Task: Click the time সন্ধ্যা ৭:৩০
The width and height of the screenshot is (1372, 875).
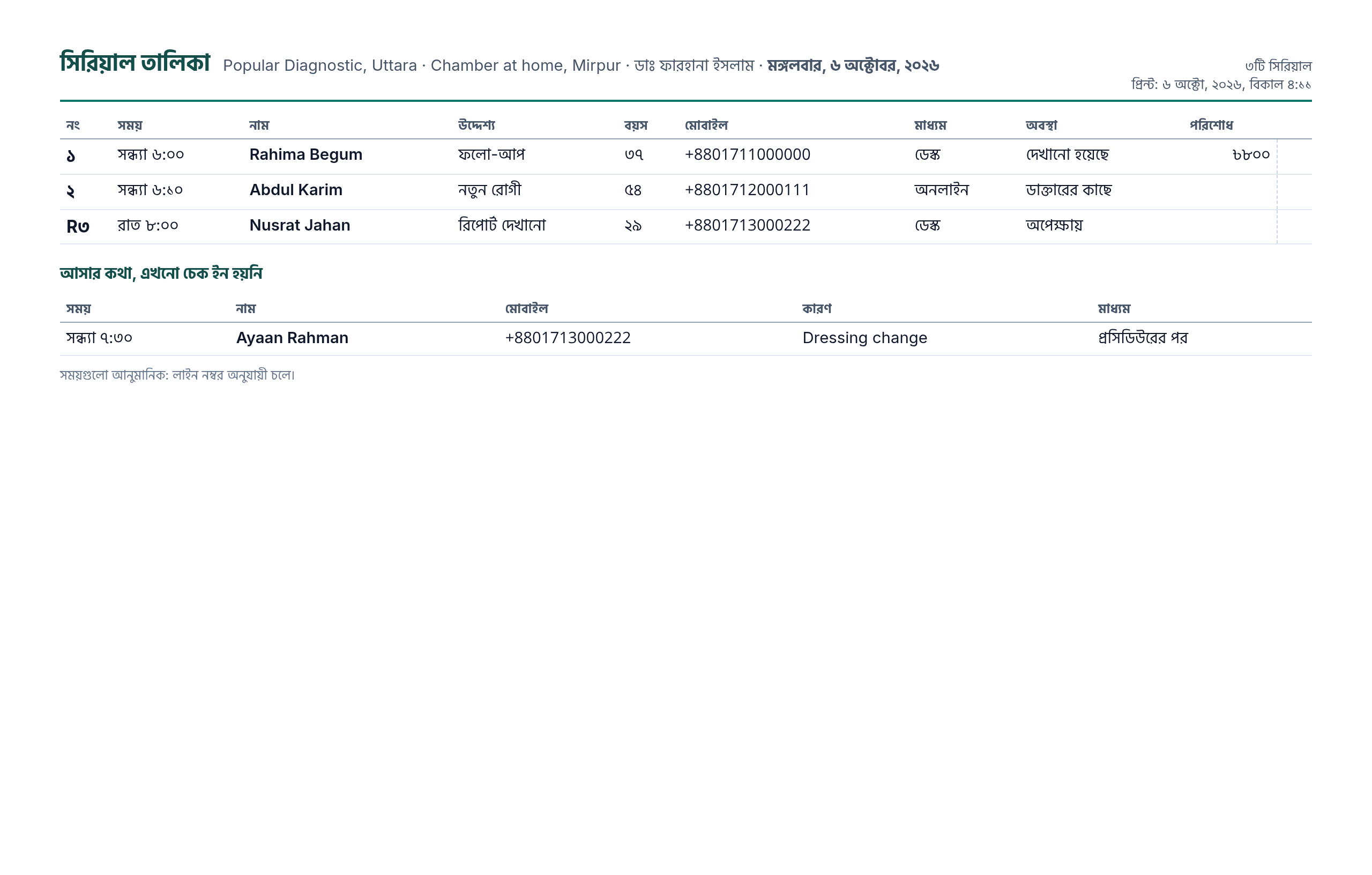Action: pyautogui.click(x=99, y=338)
